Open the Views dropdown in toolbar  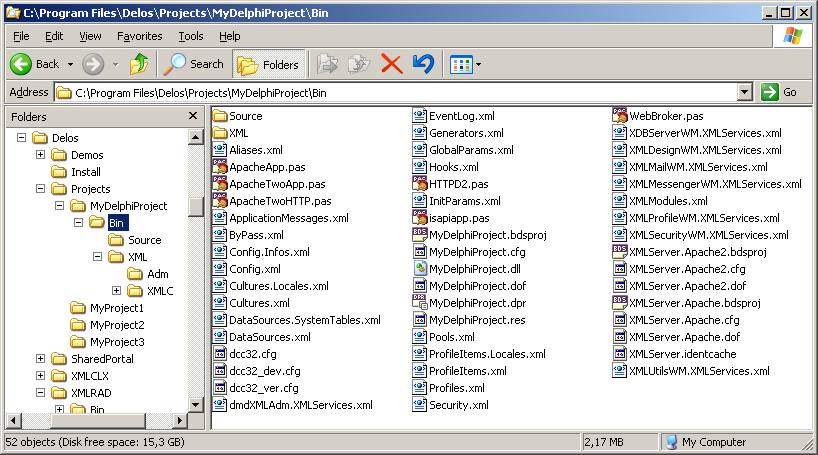[x=466, y=64]
